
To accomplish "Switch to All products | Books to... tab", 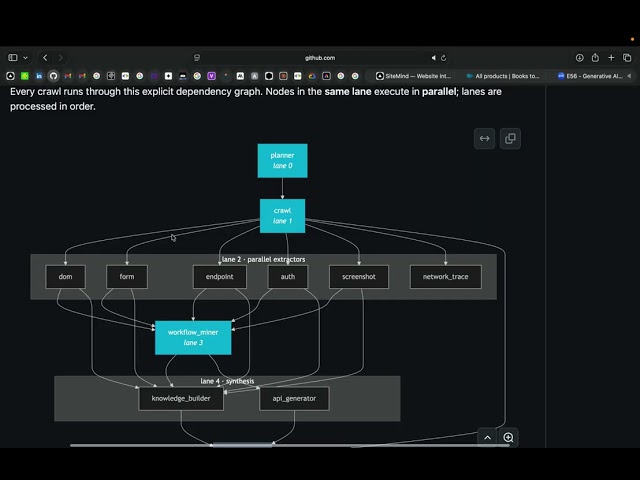I will [x=503, y=76].
